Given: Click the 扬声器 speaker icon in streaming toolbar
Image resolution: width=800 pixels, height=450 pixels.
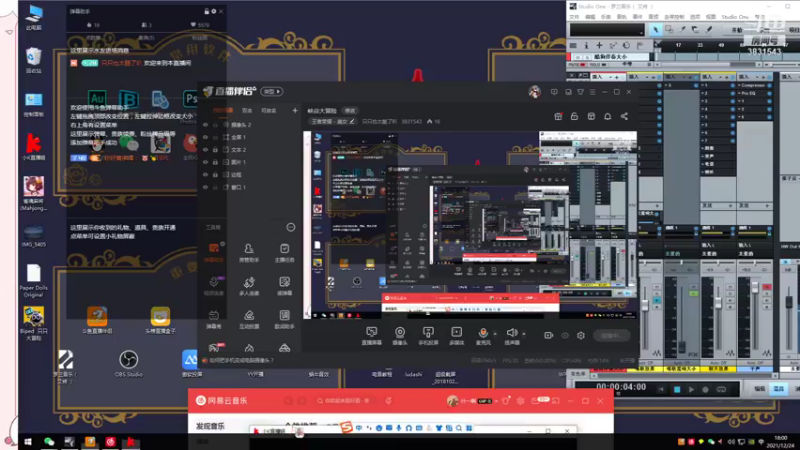Looking at the screenshot, I should tap(512, 333).
